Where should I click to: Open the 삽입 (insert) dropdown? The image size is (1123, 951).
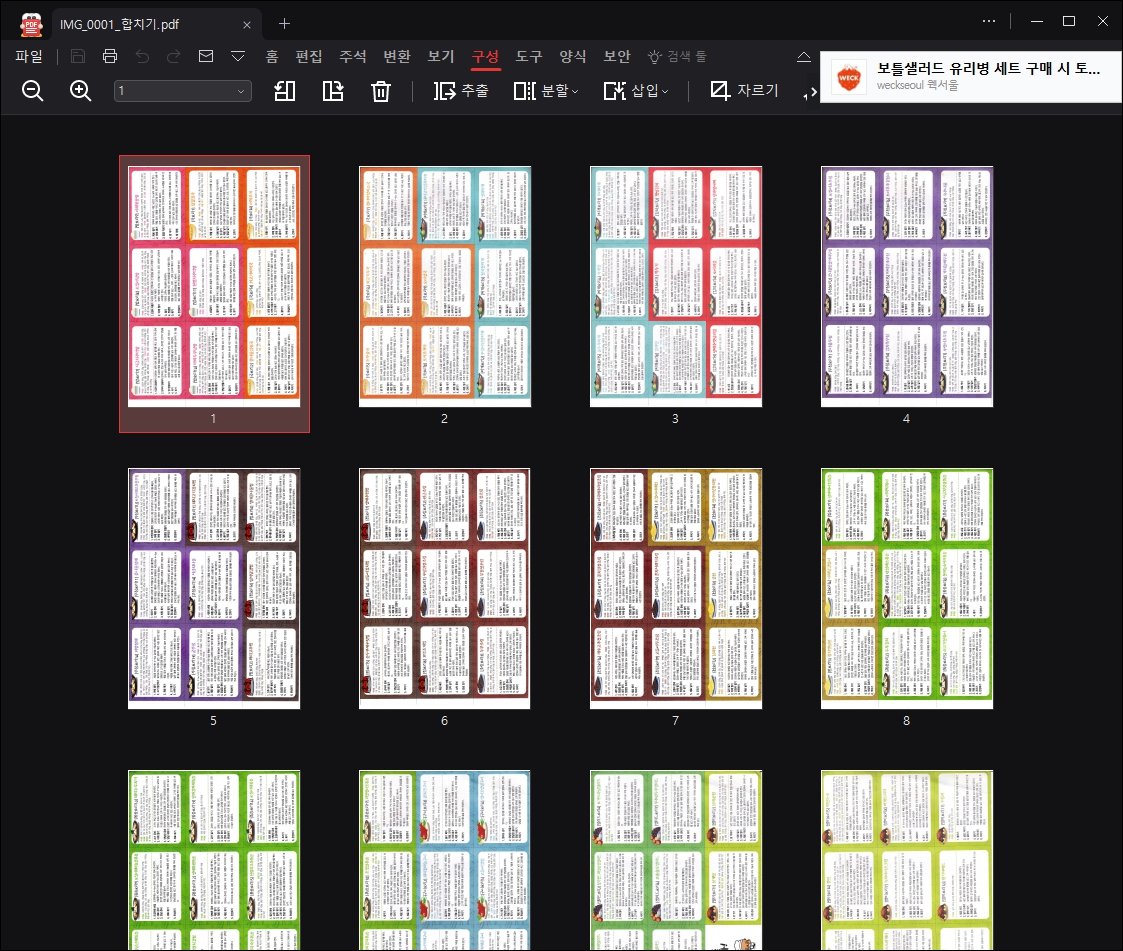[x=636, y=91]
